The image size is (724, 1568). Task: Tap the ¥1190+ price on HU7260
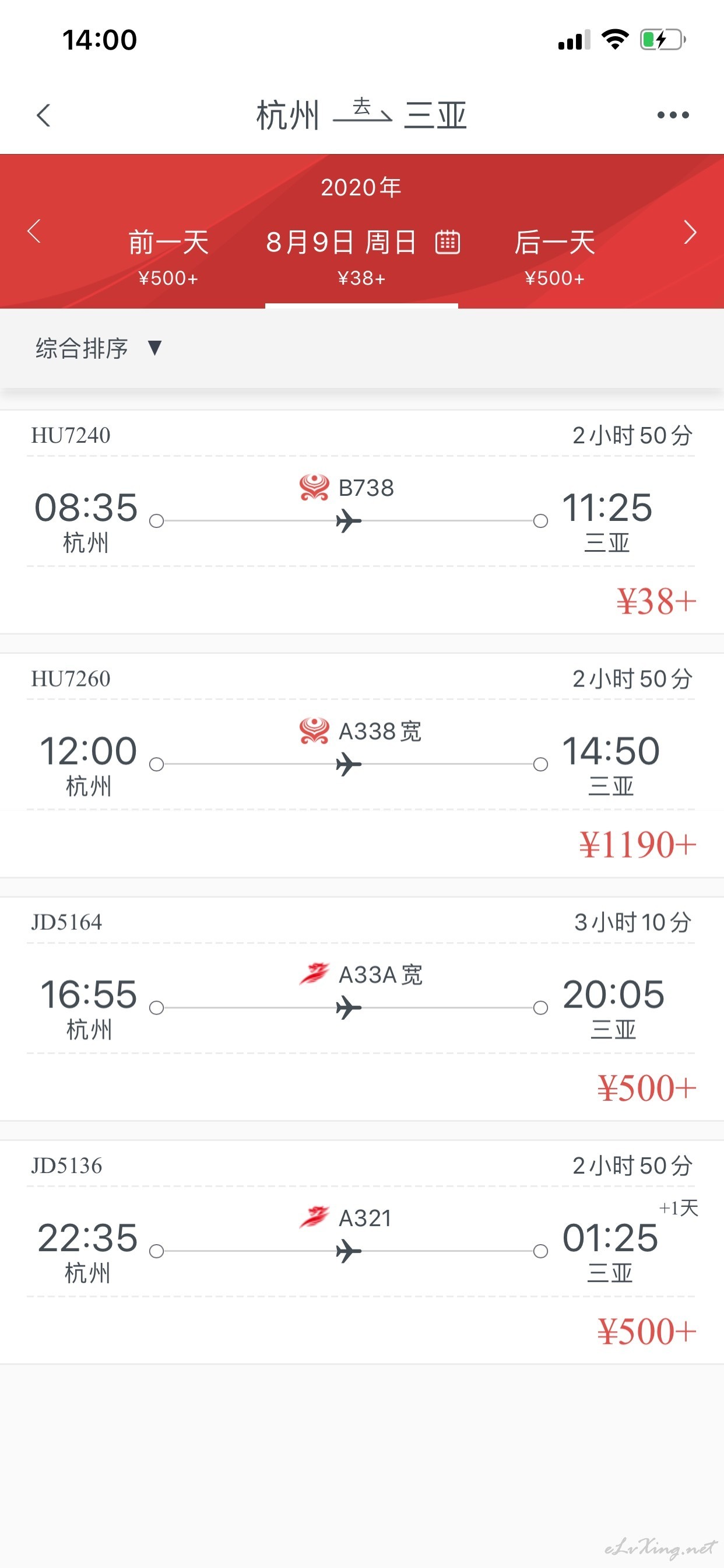pyautogui.click(x=637, y=845)
